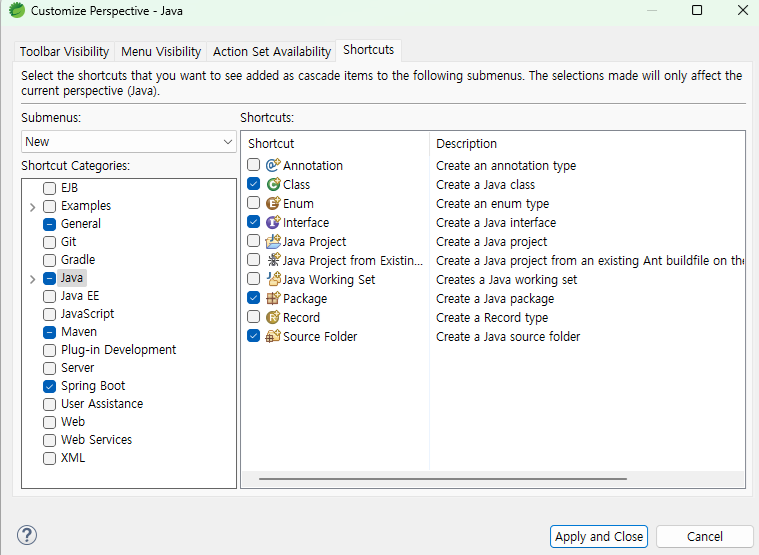Viewport: 759px width, 555px height.
Task: Click the Shortcut column header
Action: click(335, 143)
